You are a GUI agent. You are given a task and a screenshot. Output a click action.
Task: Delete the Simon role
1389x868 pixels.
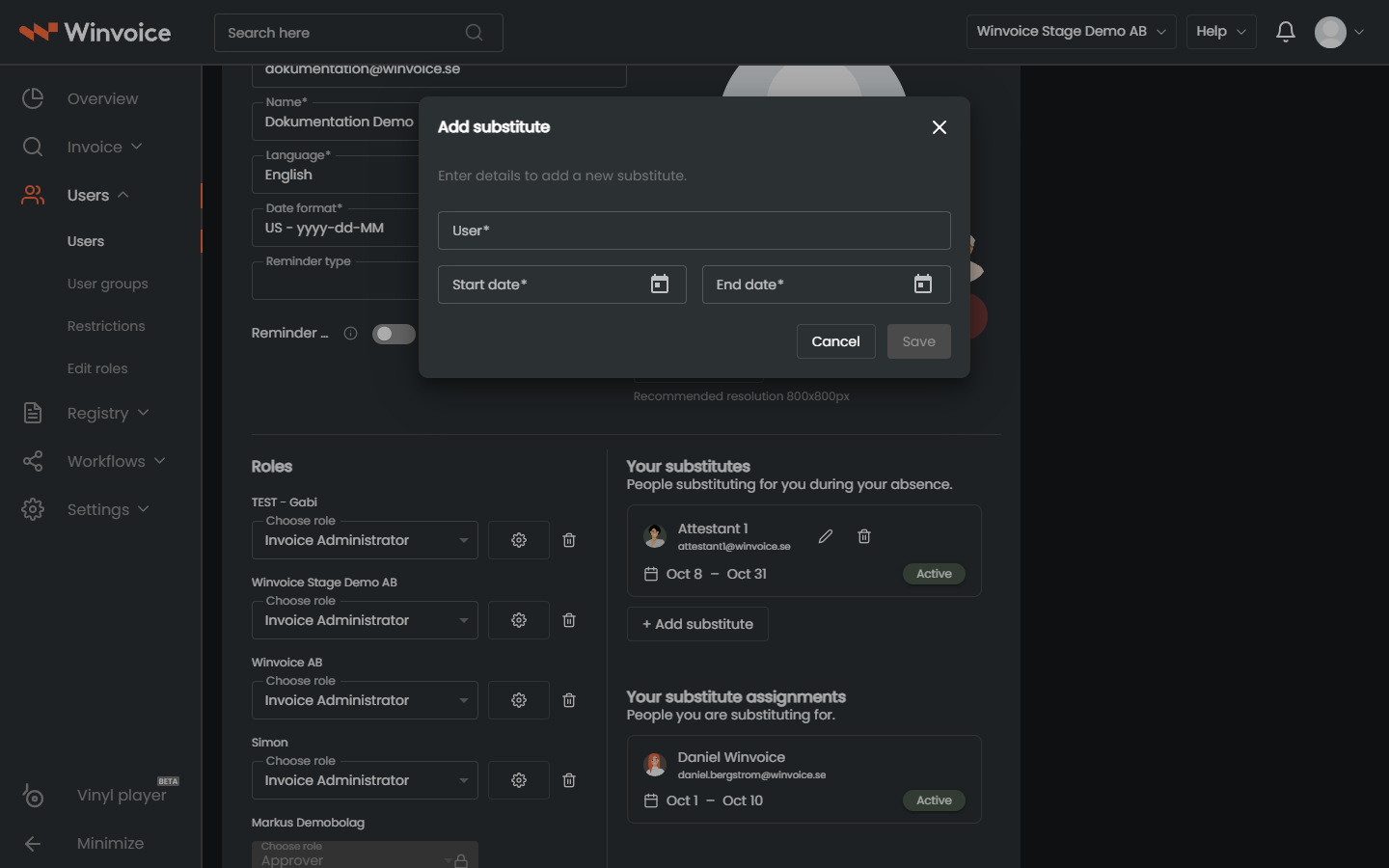pos(569,780)
